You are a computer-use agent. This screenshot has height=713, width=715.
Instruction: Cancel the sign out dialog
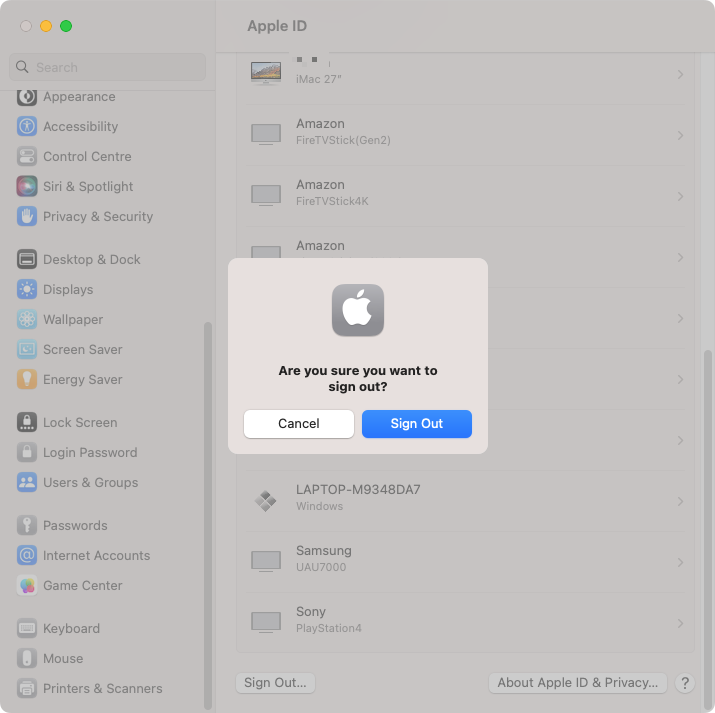[x=299, y=424]
